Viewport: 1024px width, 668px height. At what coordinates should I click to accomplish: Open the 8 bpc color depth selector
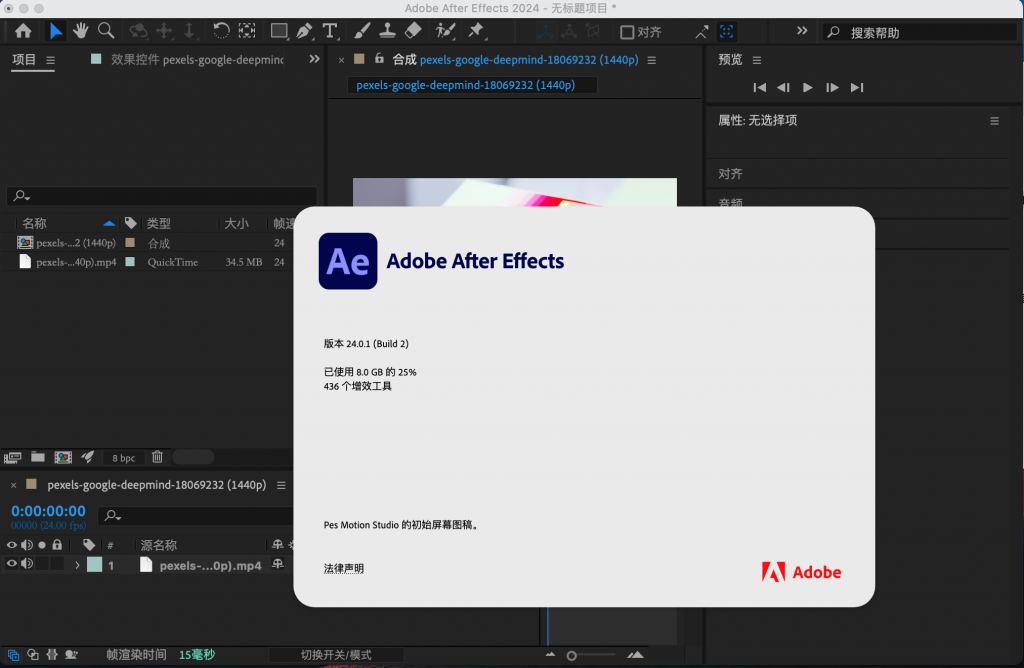tap(122, 457)
